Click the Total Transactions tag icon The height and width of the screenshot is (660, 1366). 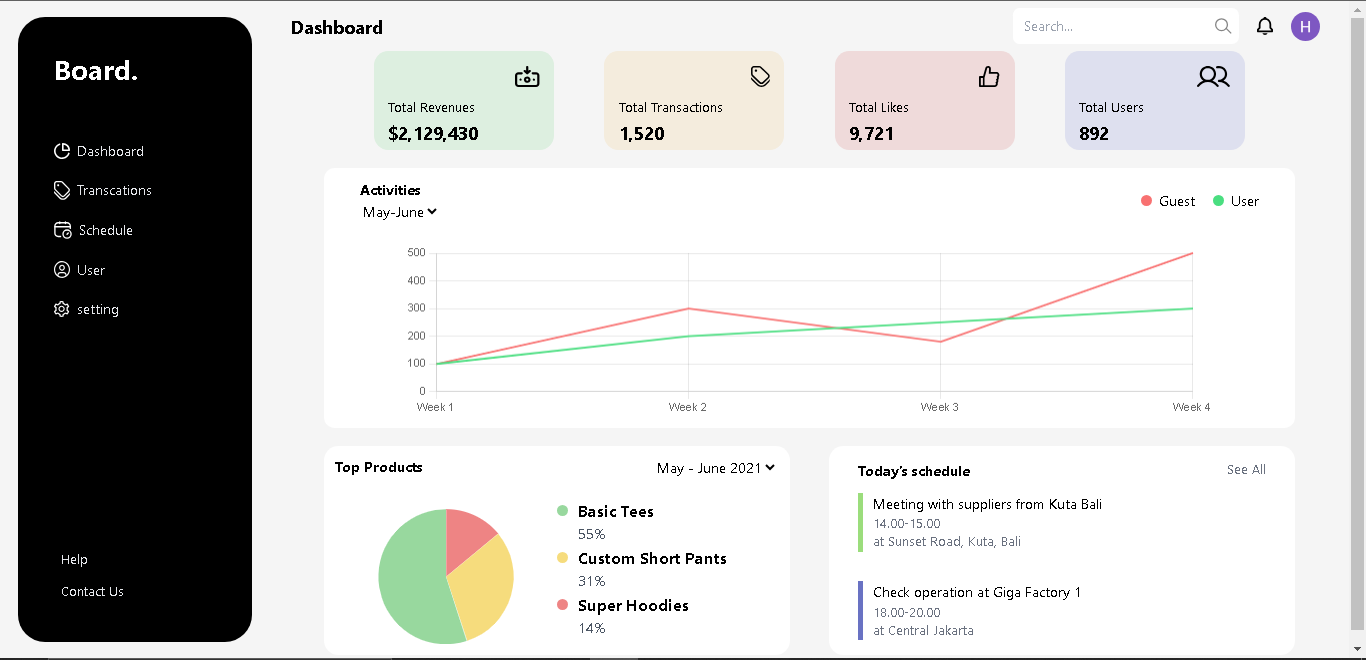(x=760, y=76)
